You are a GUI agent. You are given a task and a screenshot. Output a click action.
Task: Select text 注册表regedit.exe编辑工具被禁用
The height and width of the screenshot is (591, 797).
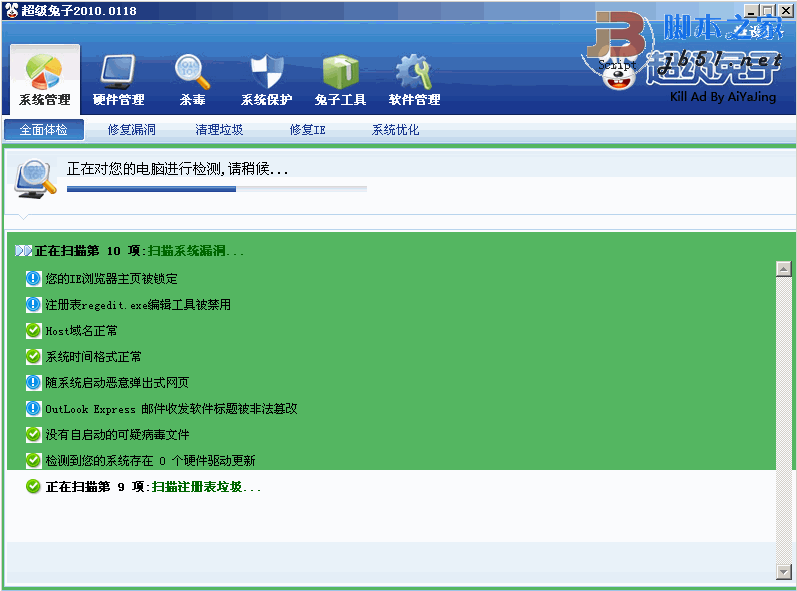tap(138, 304)
